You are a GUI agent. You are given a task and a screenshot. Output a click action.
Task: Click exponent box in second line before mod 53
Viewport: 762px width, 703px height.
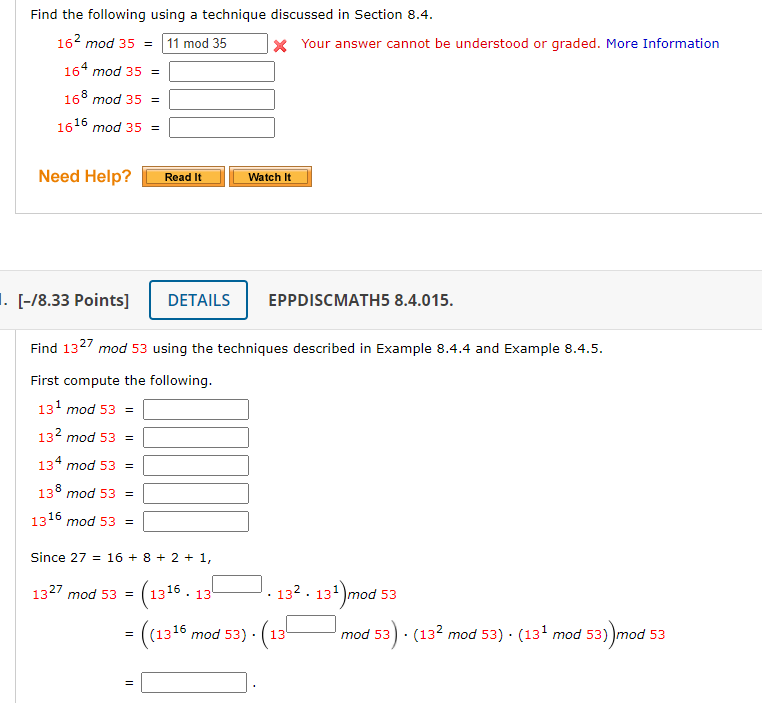[x=311, y=624]
